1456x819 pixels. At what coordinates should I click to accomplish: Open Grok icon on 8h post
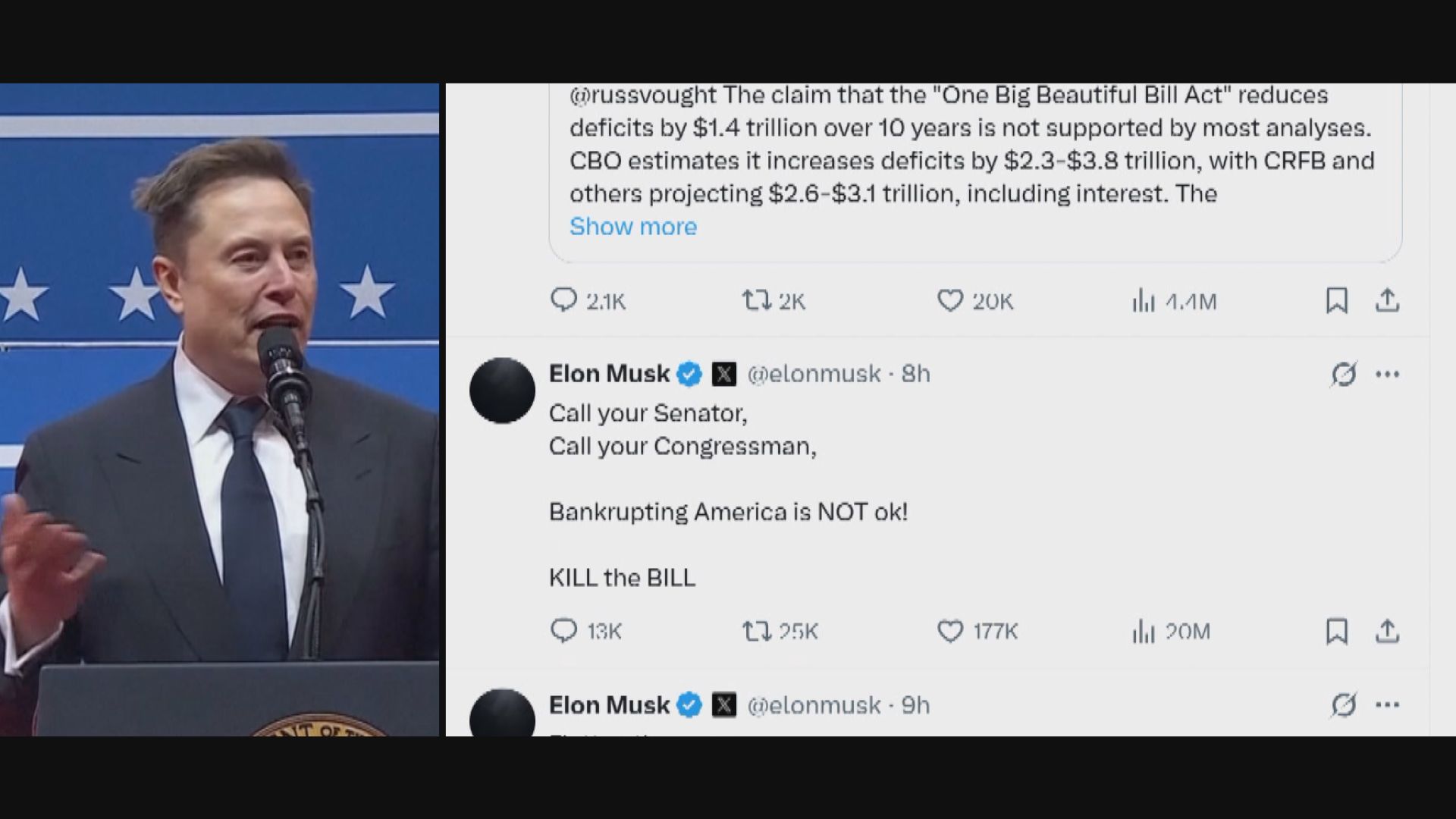coord(1343,374)
